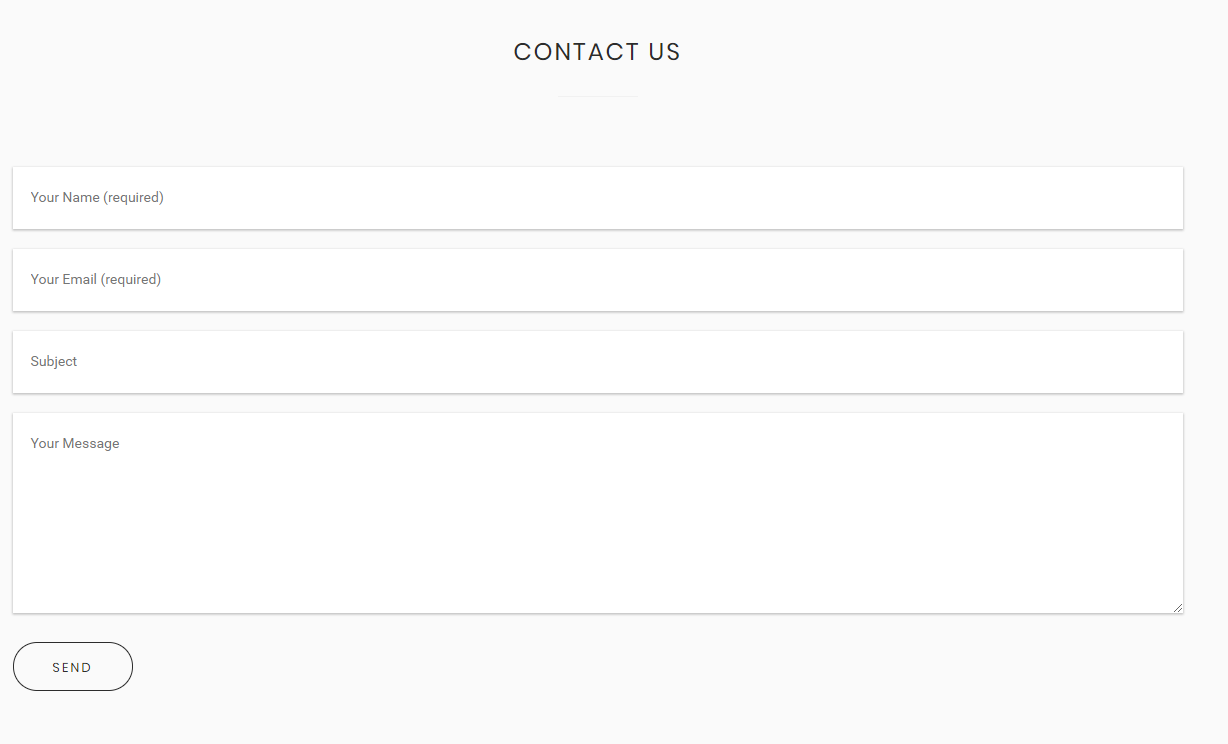Select the Subject text field

coord(597,362)
